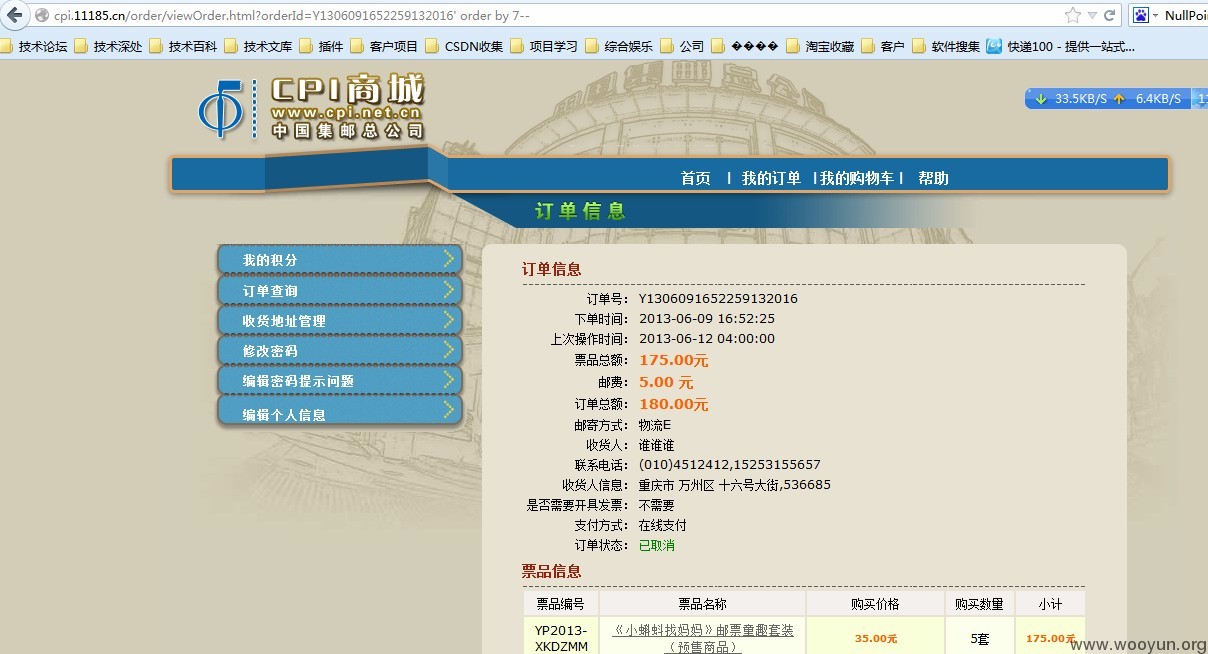This screenshot has width=1208, height=654.
Task: Select 修改密码 in the sidebar
Action: click(x=340, y=351)
